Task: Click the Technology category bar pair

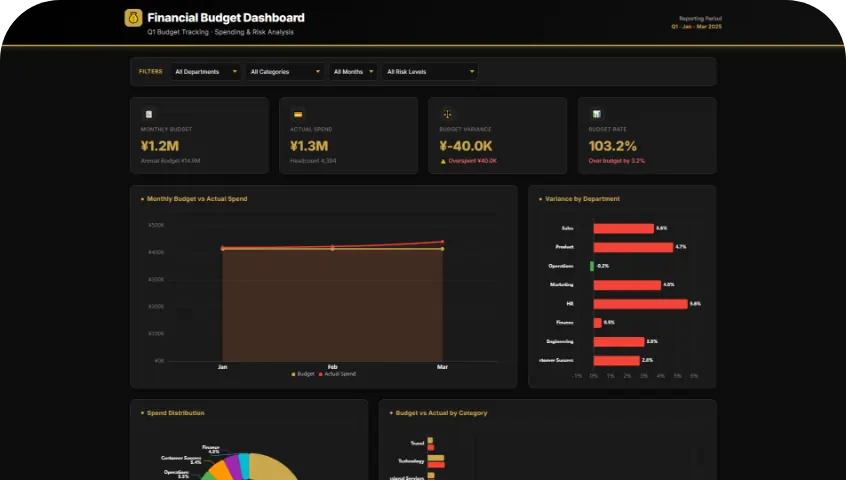Action: 436,462
